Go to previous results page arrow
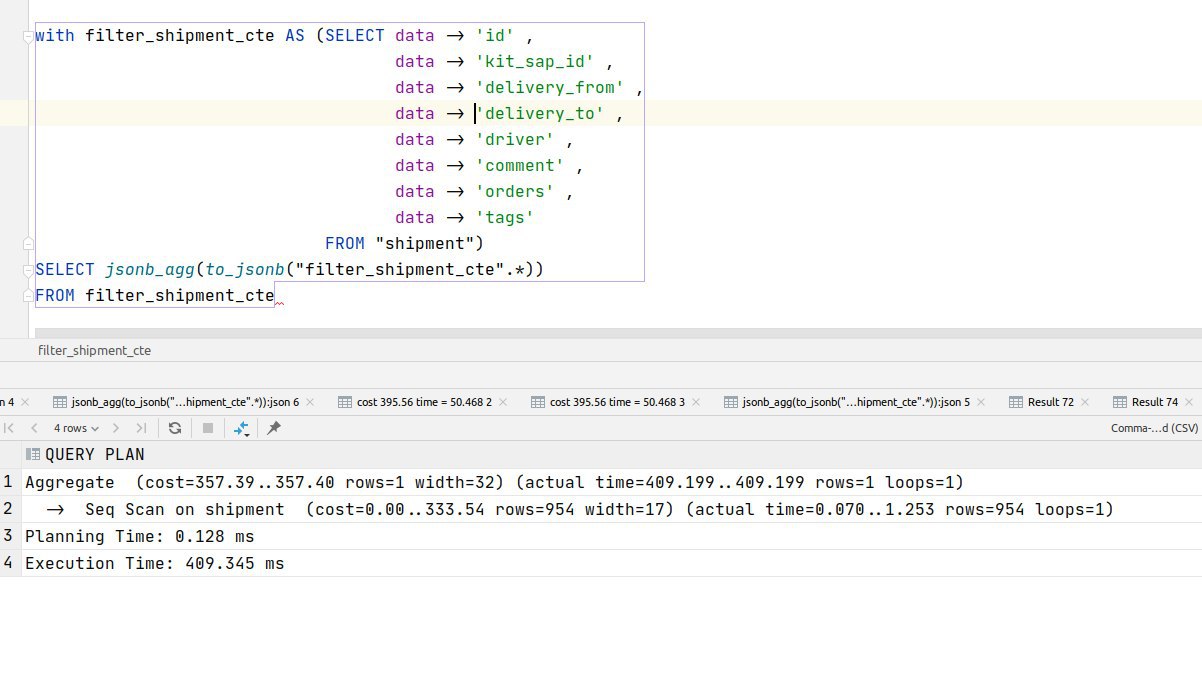 click(x=34, y=428)
